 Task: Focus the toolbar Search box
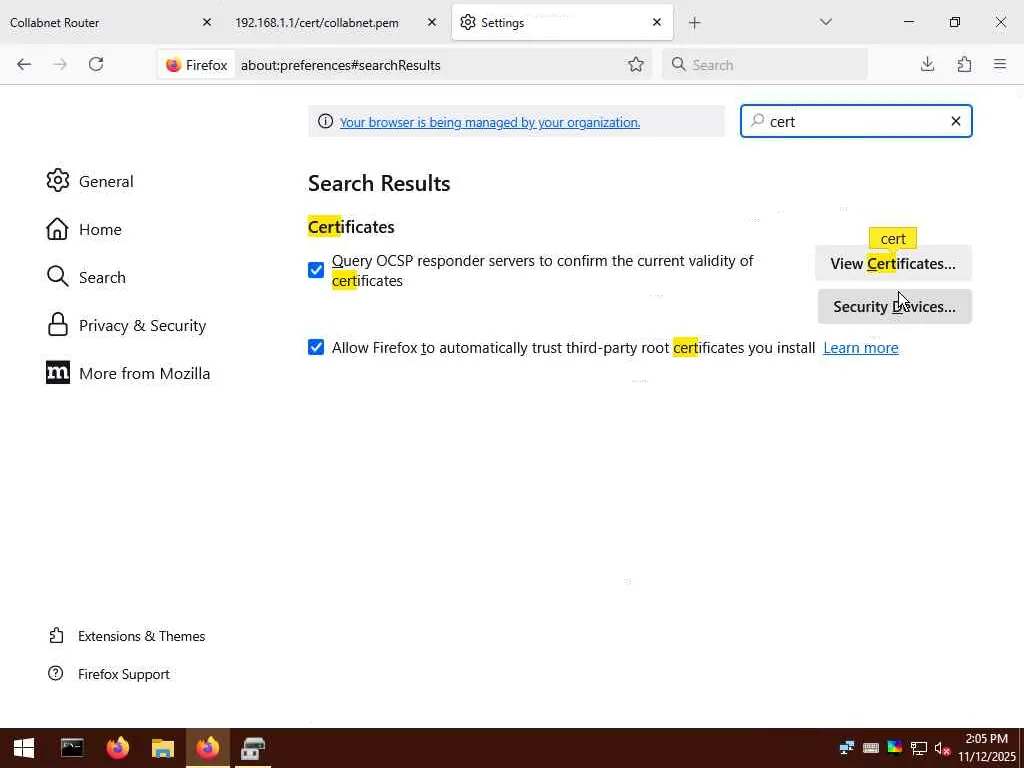[x=765, y=65]
